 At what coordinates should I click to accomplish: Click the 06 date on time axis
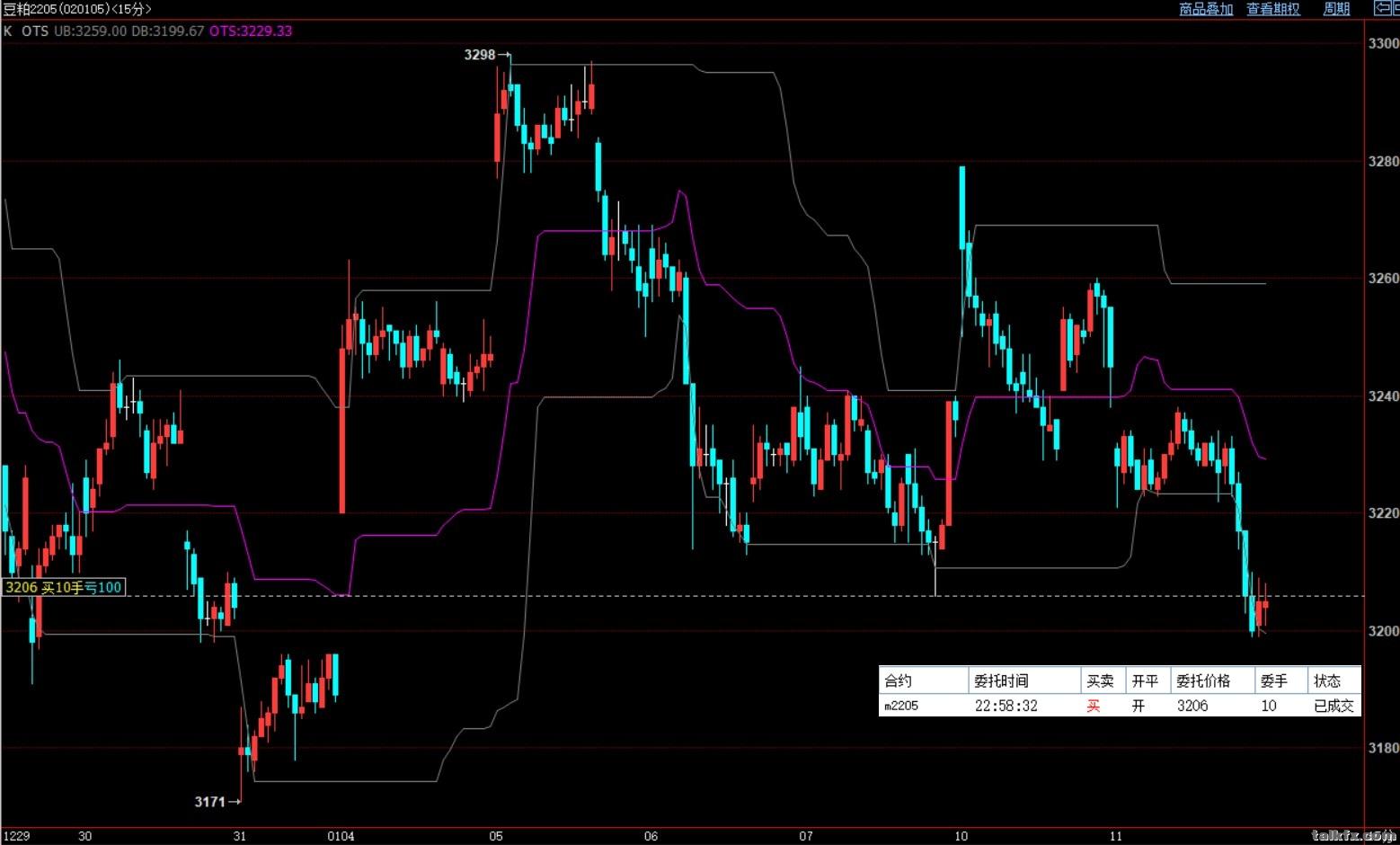click(x=651, y=836)
